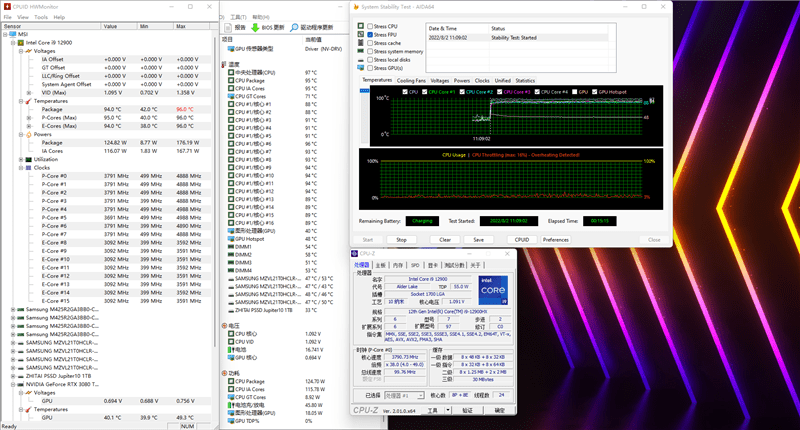800x430 pixels.
Task: Open the View menu in HWMonitor
Action: coord(23,17)
